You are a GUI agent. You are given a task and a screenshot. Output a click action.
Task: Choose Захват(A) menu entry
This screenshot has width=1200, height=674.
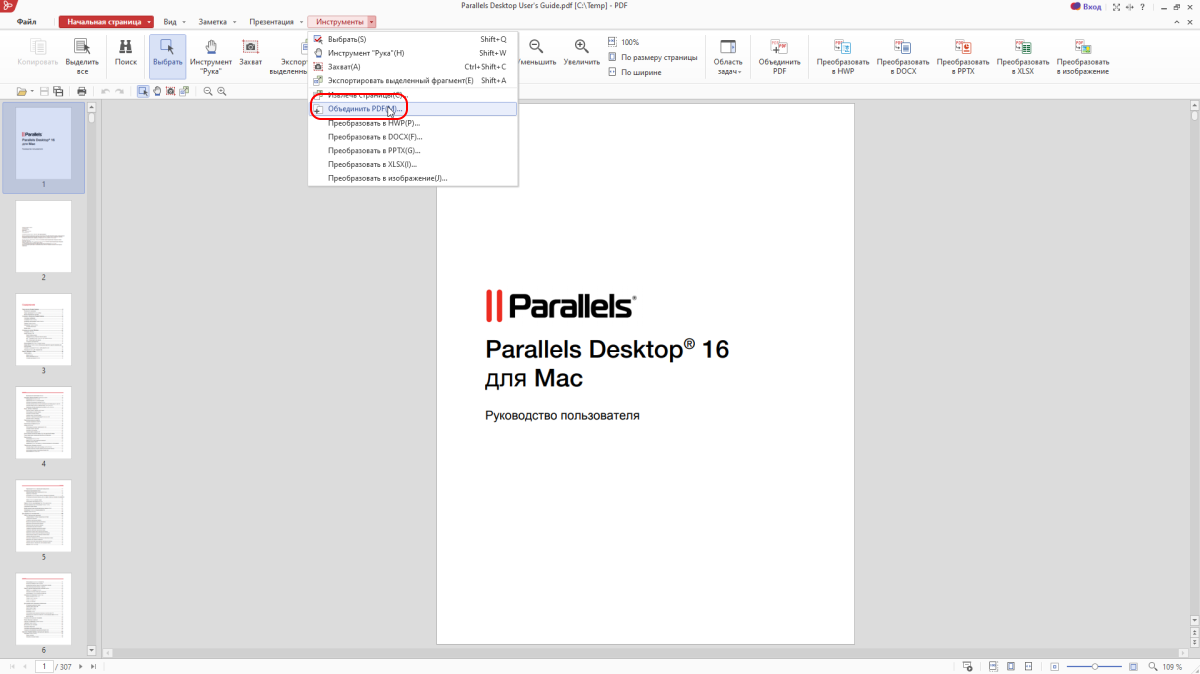[x=413, y=67]
